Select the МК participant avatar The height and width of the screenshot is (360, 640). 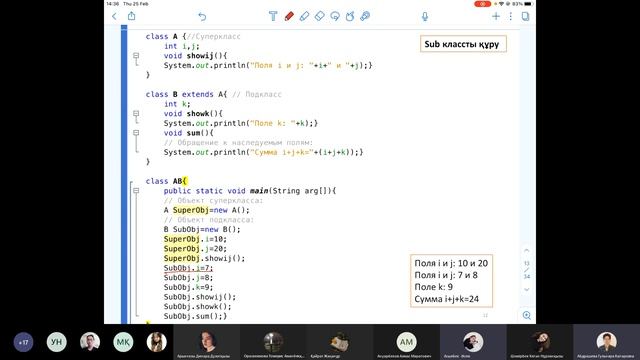click(x=123, y=342)
